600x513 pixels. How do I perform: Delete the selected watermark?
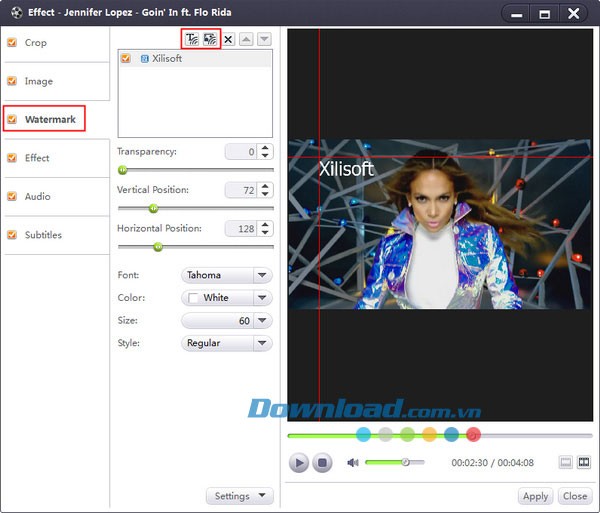click(x=228, y=39)
